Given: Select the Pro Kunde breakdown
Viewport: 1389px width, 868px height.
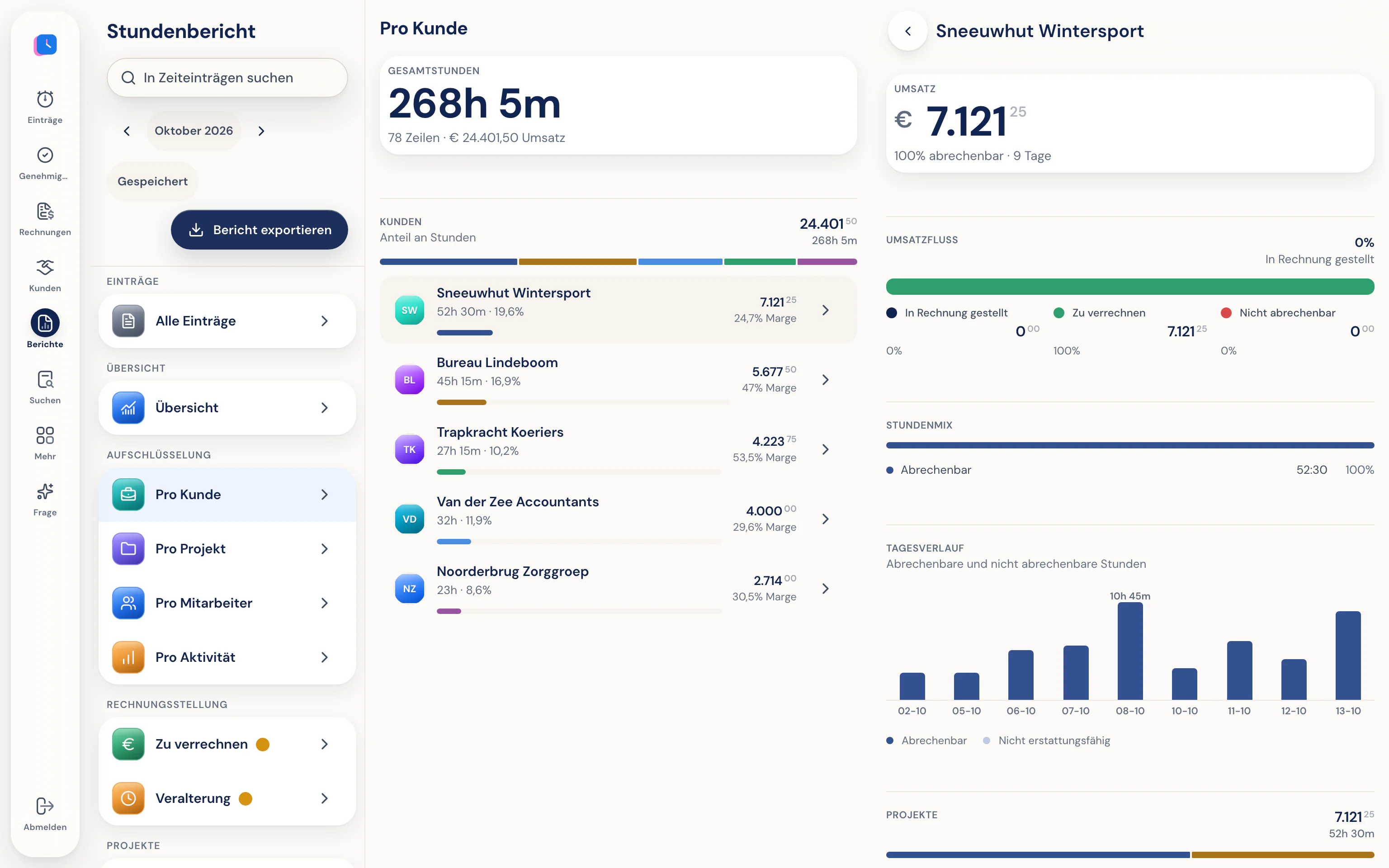Looking at the screenshot, I should pos(227,494).
